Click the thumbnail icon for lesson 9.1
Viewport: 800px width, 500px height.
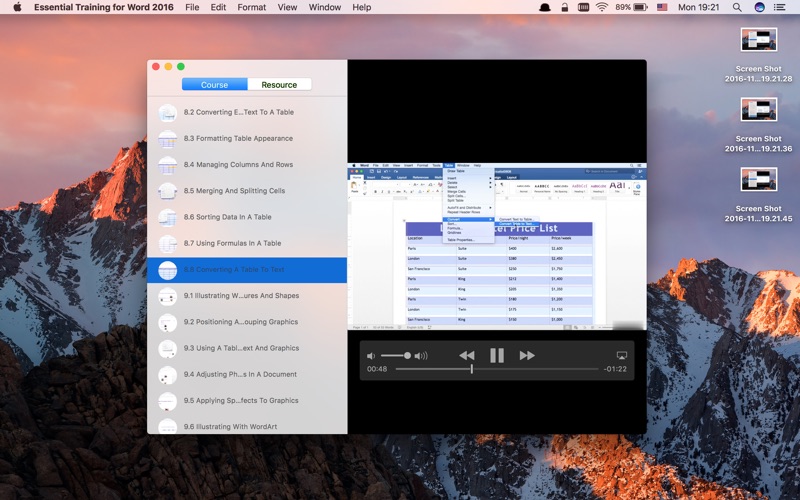pos(167,296)
